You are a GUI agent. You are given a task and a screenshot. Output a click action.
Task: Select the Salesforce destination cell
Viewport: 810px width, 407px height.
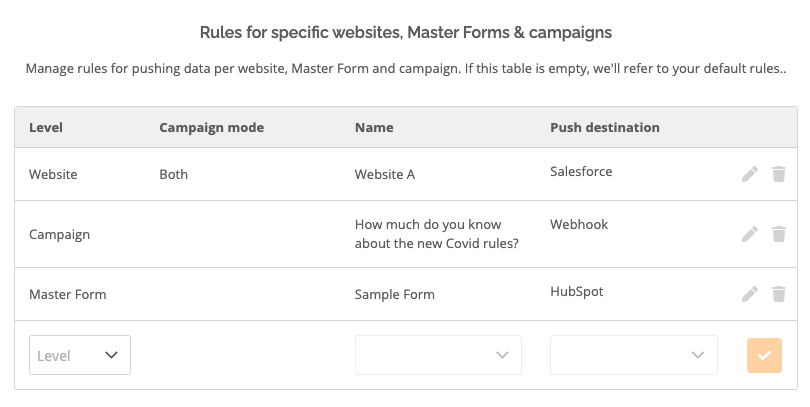click(581, 171)
